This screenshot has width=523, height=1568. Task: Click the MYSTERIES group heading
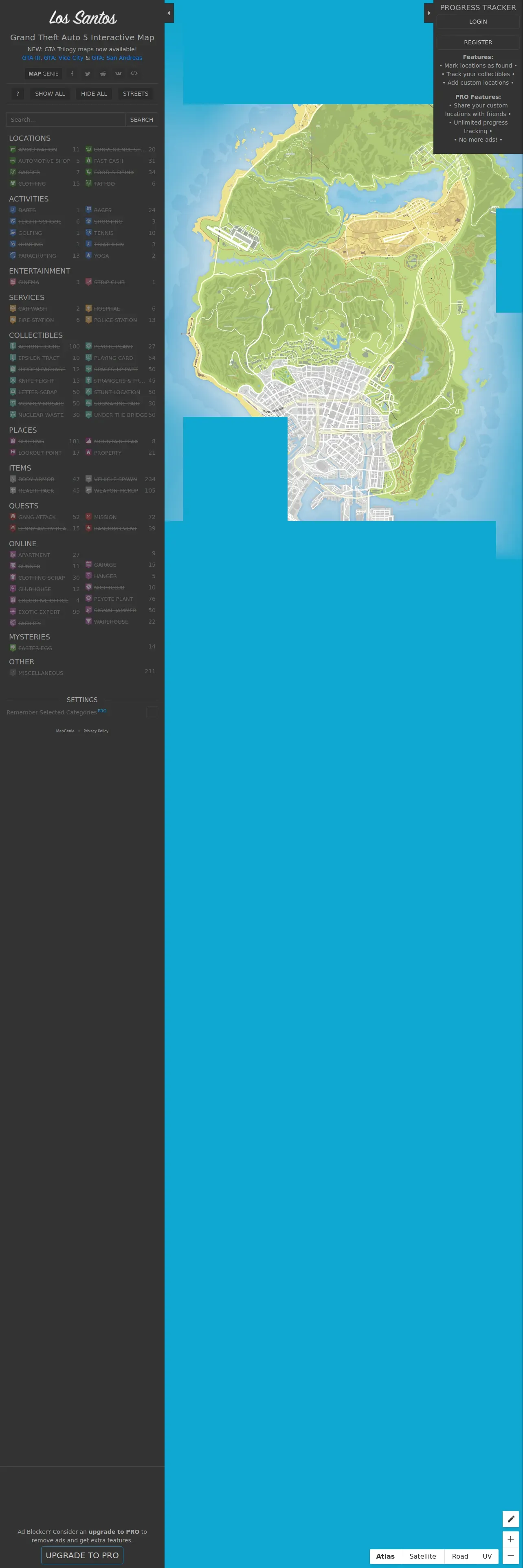pyautogui.click(x=29, y=637)
